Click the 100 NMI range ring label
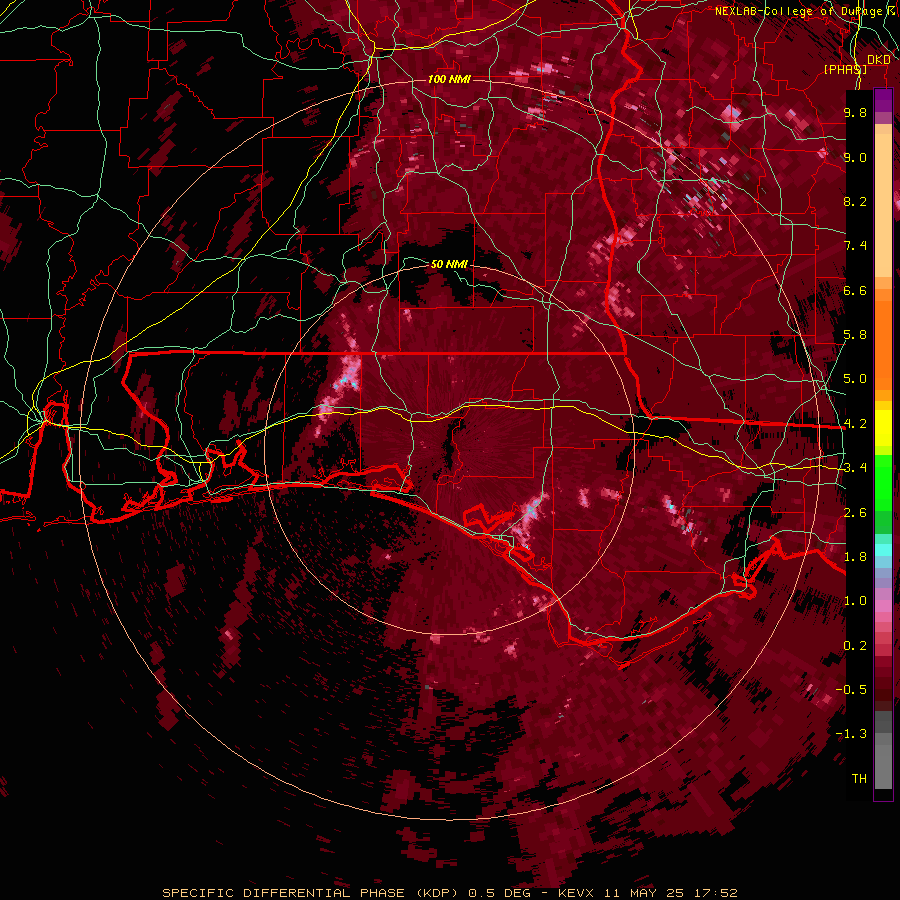 [x=449, y=79]
